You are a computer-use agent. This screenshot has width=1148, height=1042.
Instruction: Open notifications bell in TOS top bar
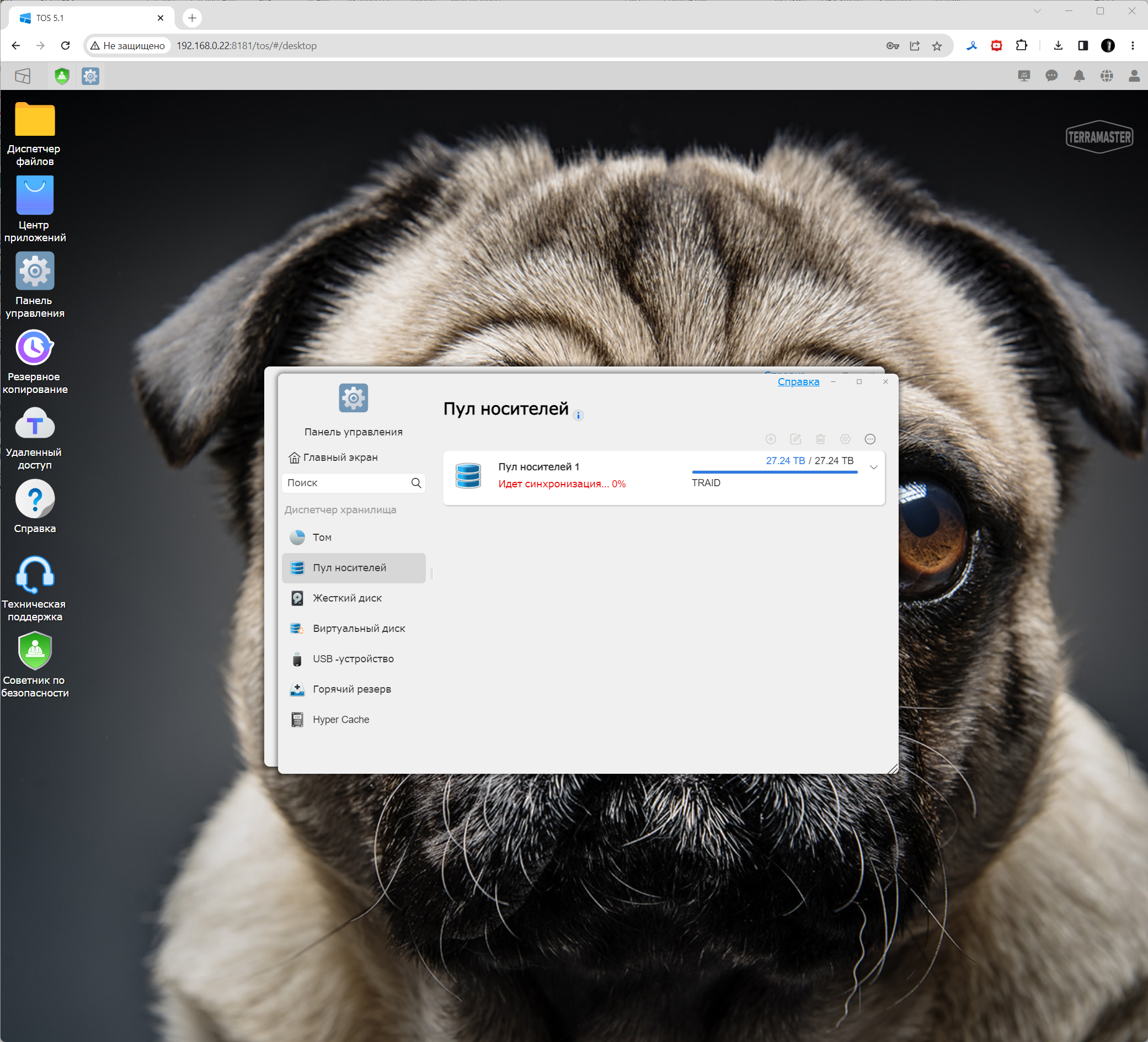pyautogui.click(x=1078, y=76)
